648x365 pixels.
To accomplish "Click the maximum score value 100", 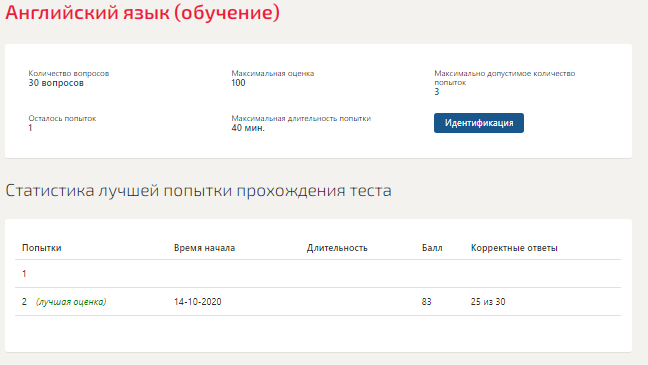I will pyautogui.click(x=238, y=83).
